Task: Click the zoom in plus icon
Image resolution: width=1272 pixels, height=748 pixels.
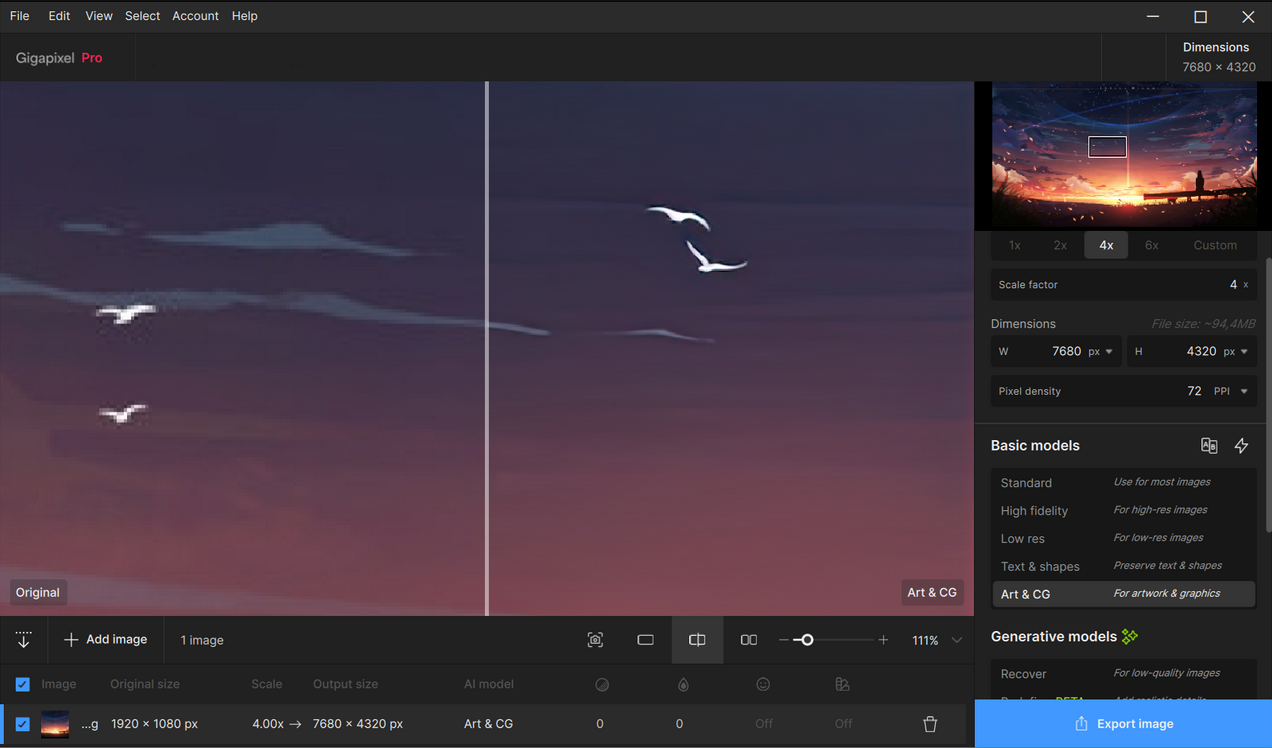Action: click(x=883, y=640)
